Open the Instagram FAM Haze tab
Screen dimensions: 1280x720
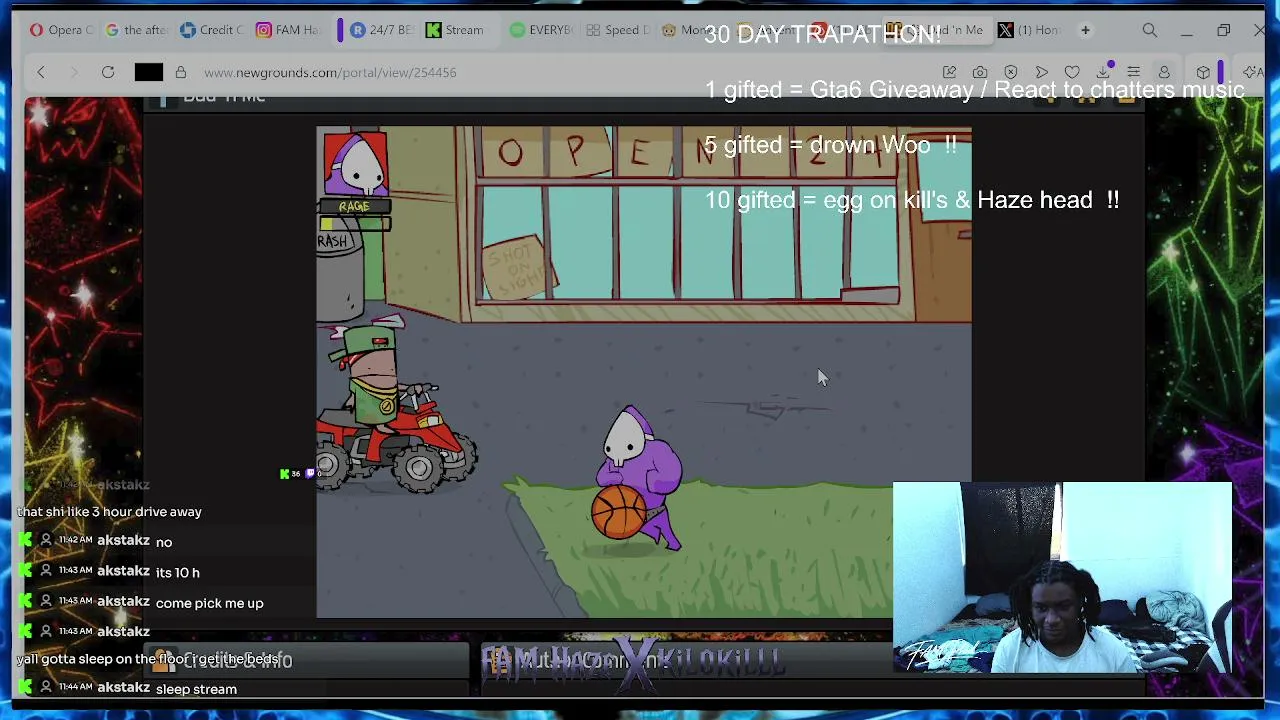pyautogui.click(x=288, y=30)
